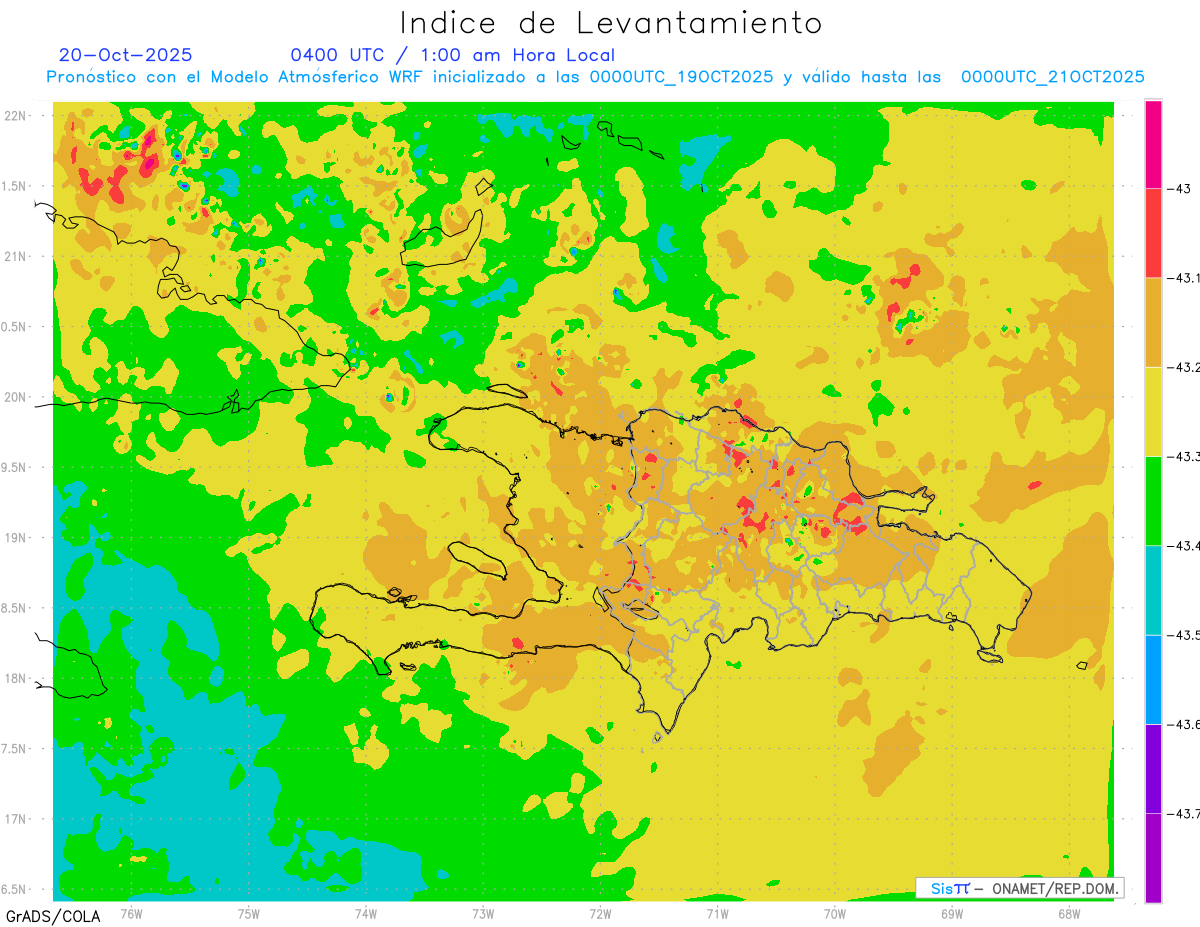Click the bottom violet swatch in the legend
The width and height of the screenshot is (1200, 927).
click(1153, 857)
